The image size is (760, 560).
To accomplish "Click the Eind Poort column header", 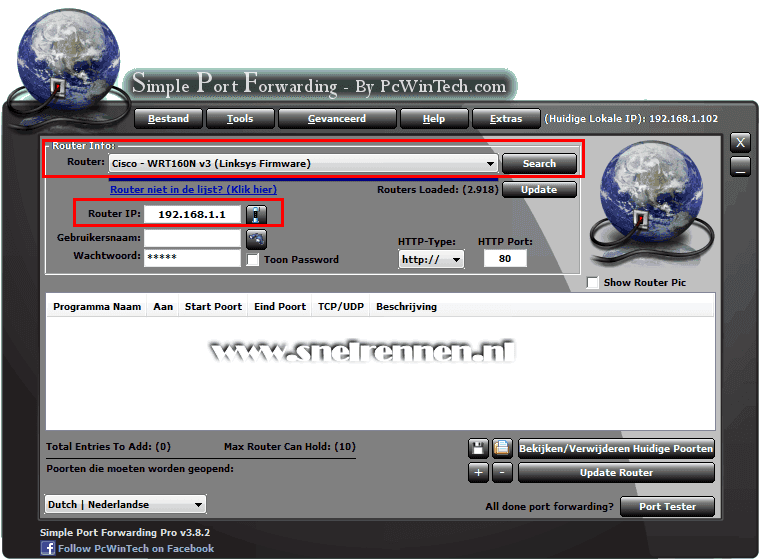I will pos(280,306).
